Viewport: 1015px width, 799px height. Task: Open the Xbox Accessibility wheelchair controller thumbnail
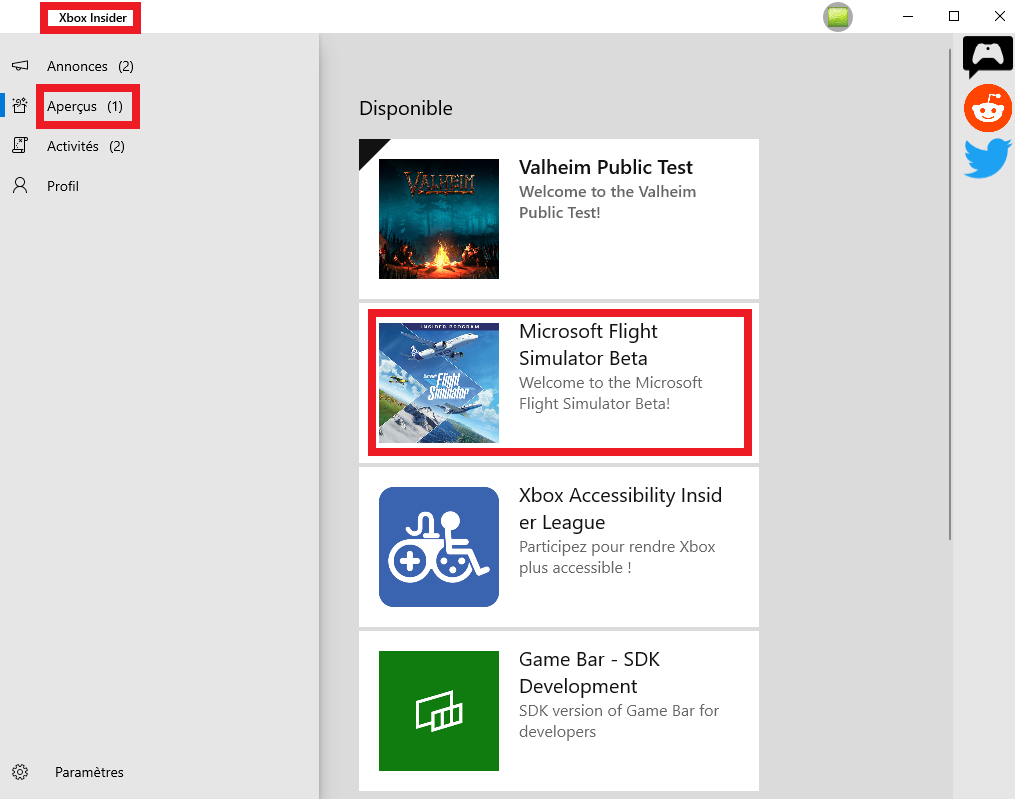(439, 547)
